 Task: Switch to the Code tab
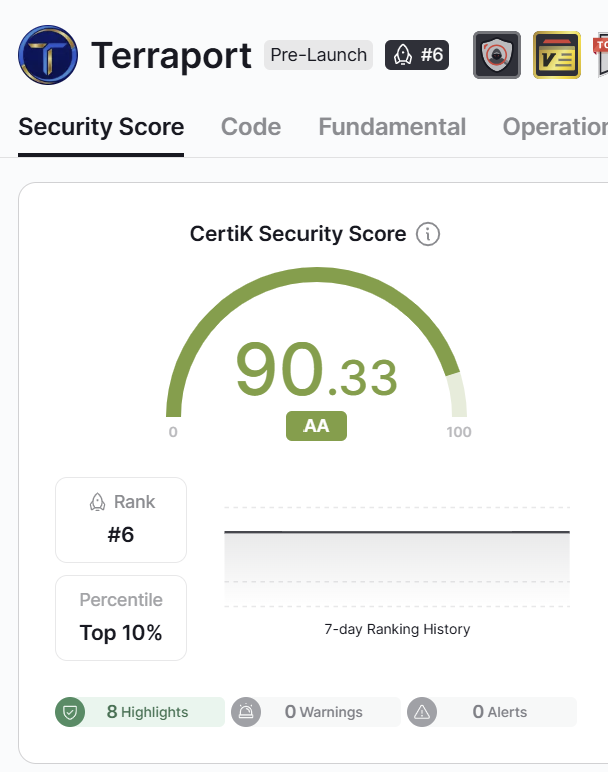(x=251, y=127)
